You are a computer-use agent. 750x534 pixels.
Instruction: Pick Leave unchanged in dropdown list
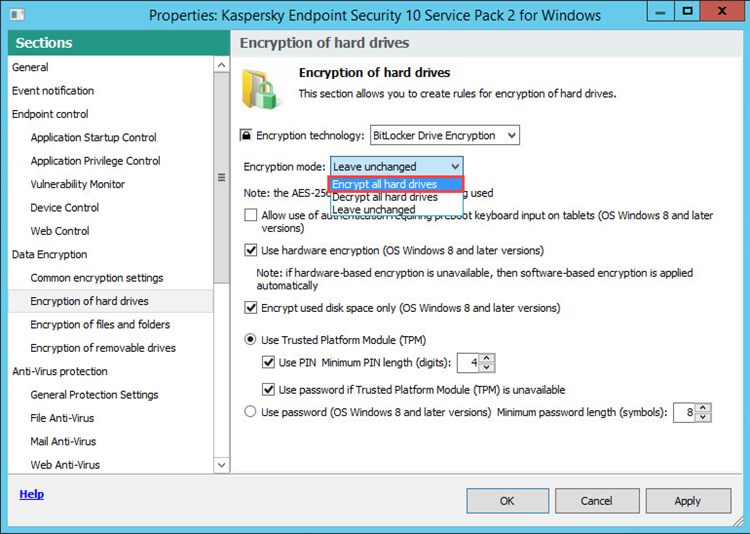396,210
